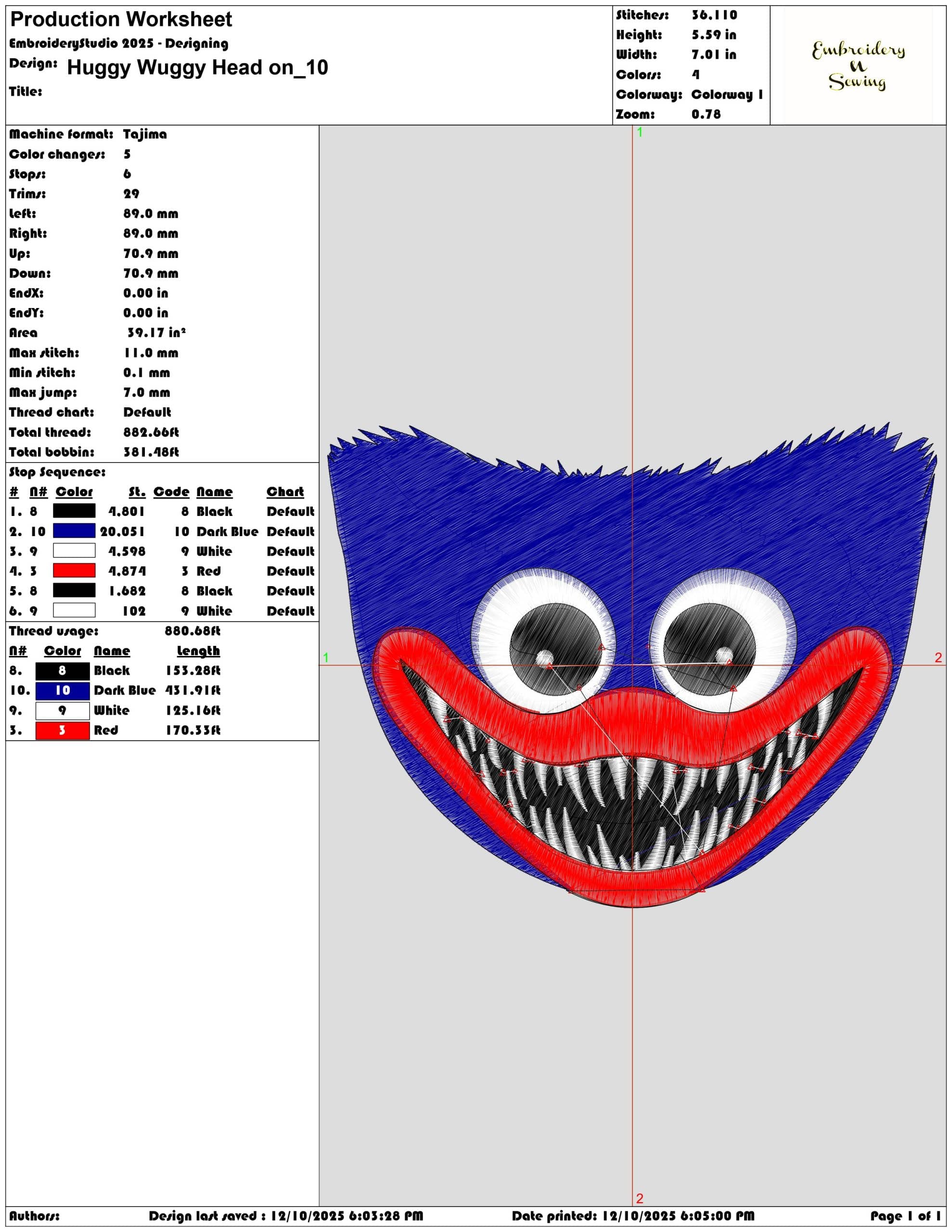Select width value '7.01 in'
952x1232 pixels.
[714, 55]
